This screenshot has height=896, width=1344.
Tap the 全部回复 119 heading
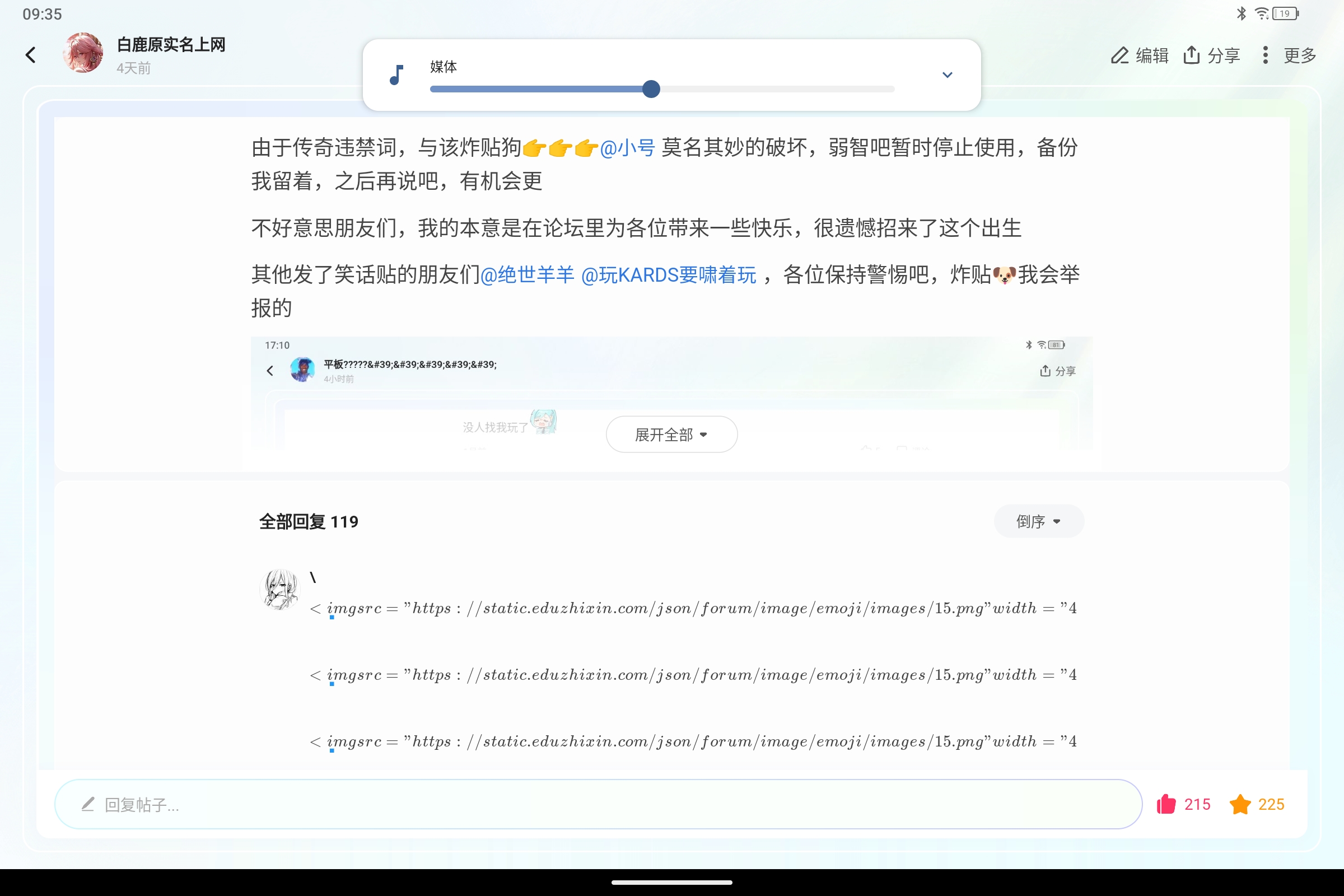click(309, 522)
